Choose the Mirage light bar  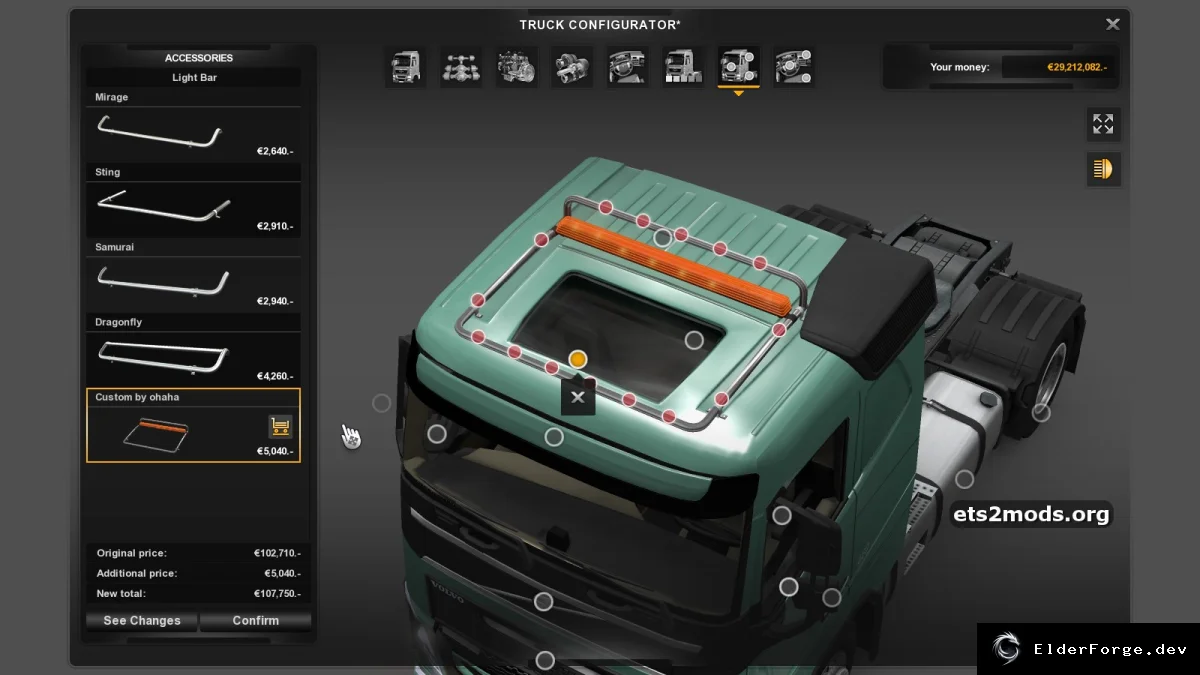coord(194,125)
